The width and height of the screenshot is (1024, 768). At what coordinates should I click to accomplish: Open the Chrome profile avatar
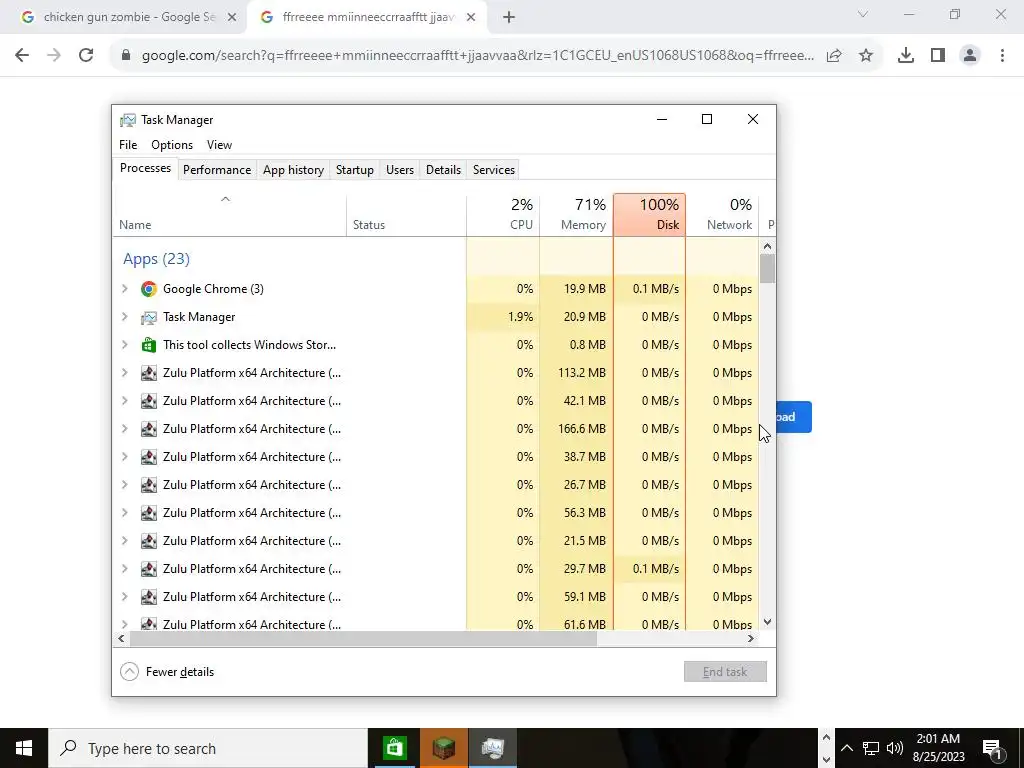(x=970, y=56)
